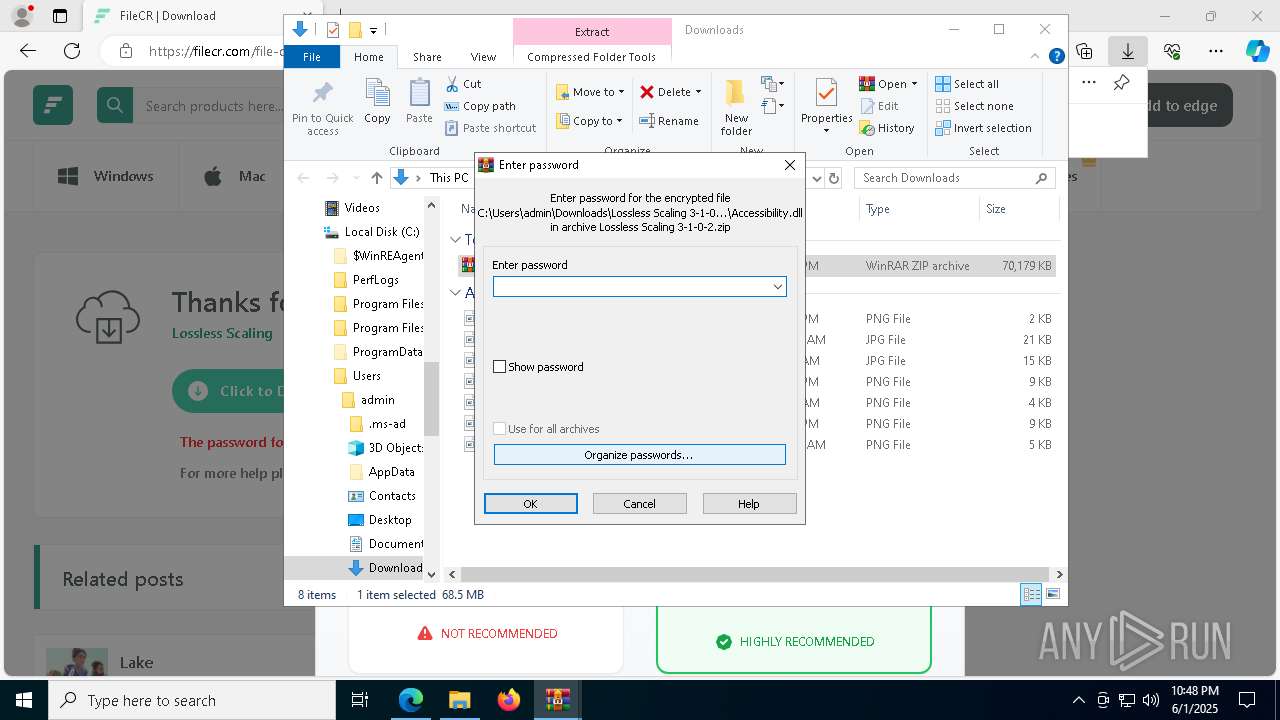
Task: Sort files by Type column header
Action: pyautogui.click(x=918, y=209)
